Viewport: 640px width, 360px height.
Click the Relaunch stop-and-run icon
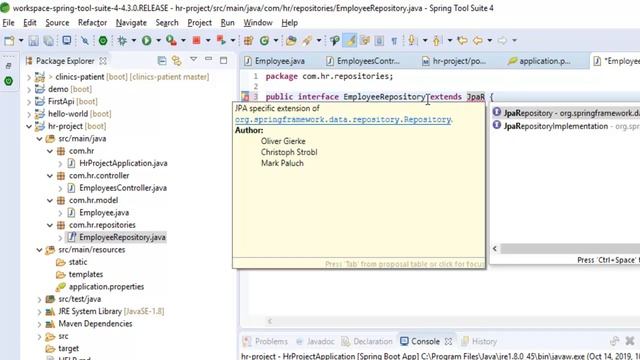coord(221,40)
